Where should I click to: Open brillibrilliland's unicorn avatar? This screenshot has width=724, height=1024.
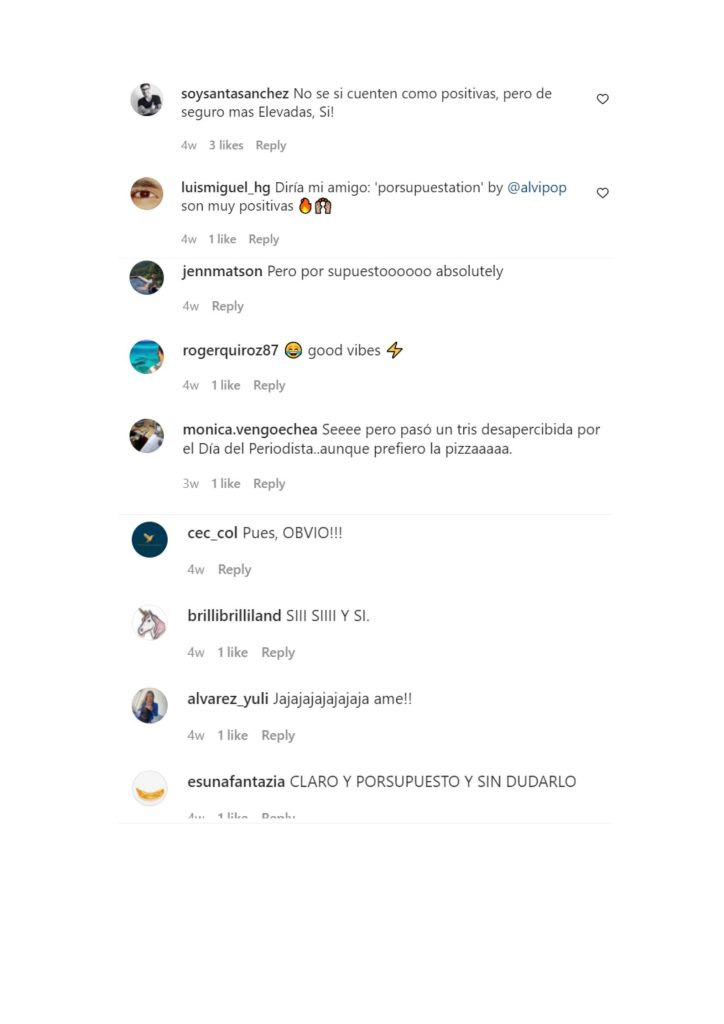150,622
